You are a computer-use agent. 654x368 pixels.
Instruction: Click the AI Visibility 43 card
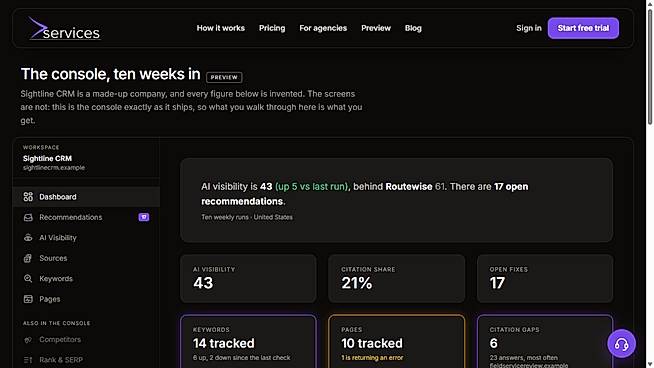click(x=248, y=279)
